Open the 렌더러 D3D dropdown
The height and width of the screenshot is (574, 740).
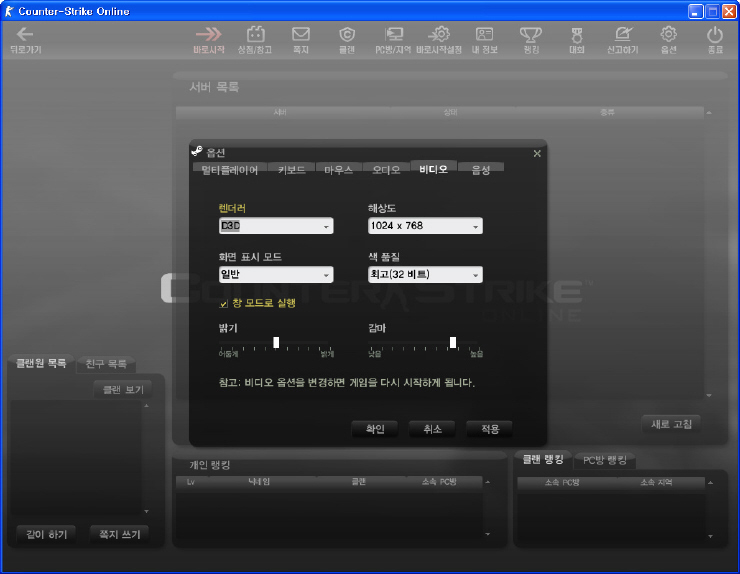276,226
